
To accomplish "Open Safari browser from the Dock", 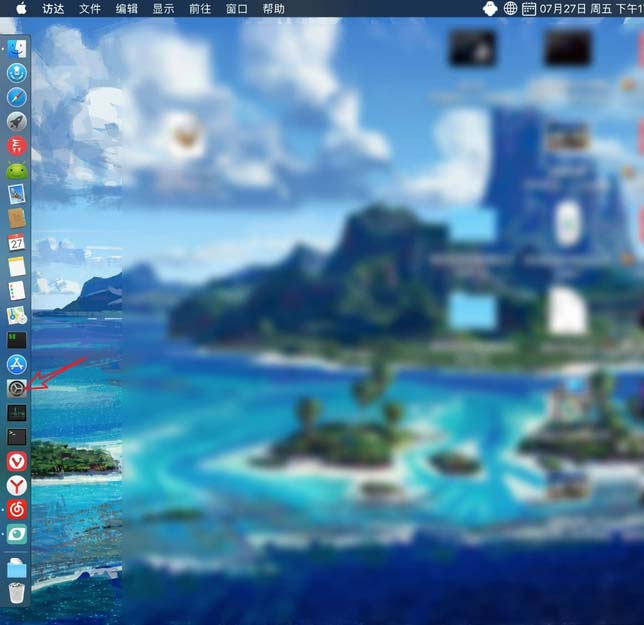I will coord(17,97).
